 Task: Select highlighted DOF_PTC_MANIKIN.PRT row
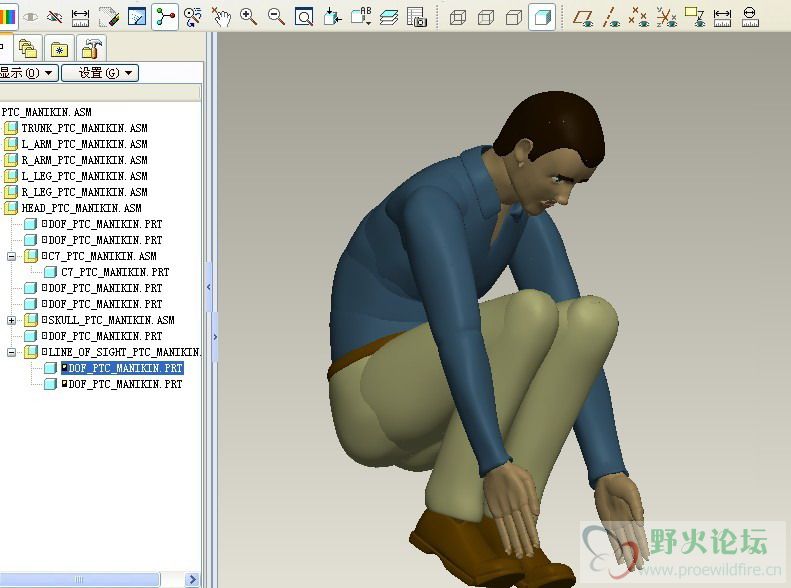coord(122,368)
